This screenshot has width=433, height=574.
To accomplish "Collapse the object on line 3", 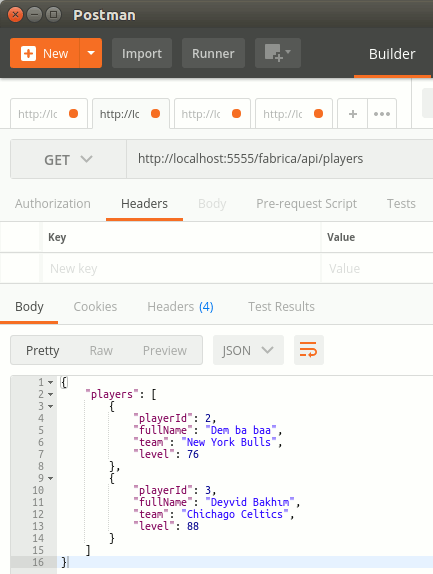I will tap(51, 406).
